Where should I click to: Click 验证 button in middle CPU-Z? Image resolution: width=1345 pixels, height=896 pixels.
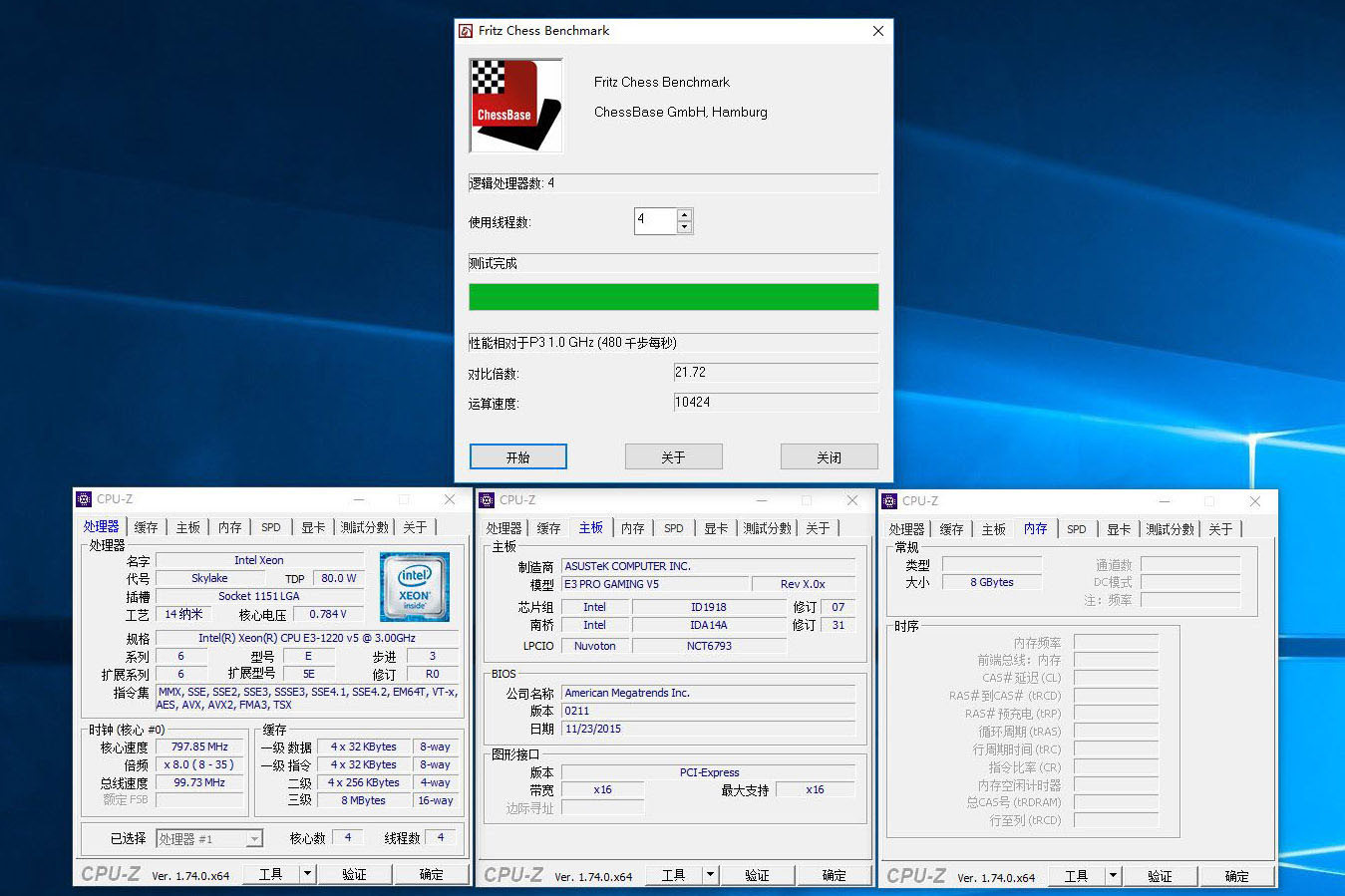click(x=757, y=875)
